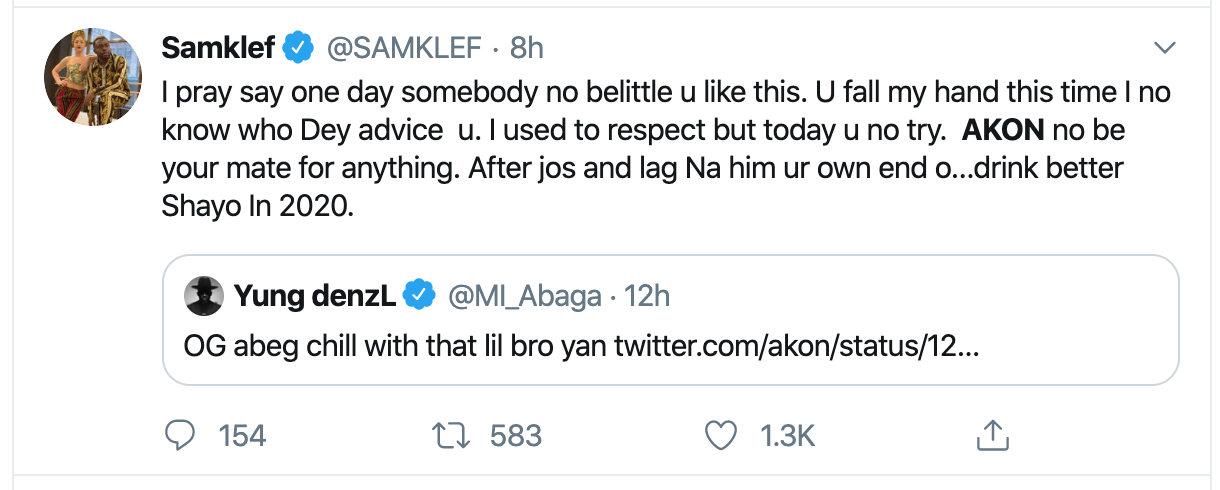
Task: Open the Yung denzL display name
Action: [316, 295]
